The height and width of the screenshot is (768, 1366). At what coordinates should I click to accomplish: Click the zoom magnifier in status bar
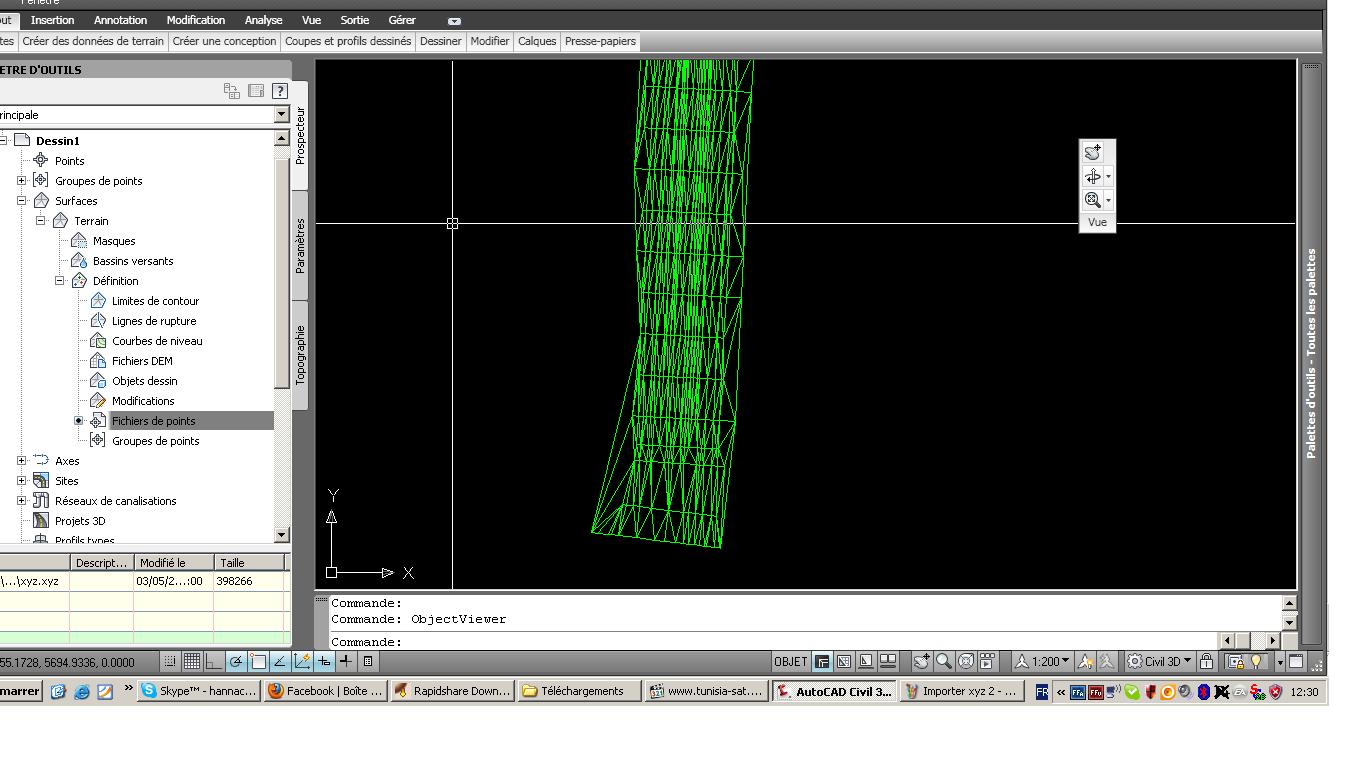(x=944, y=661)
